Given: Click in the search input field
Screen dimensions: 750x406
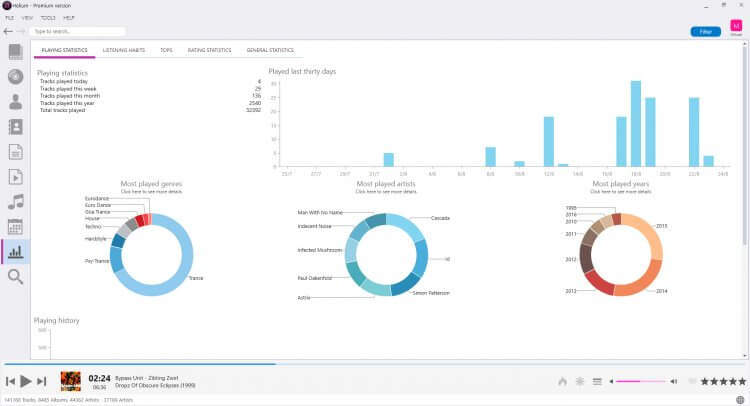Looking at the screenshot, I should point(78,31).
